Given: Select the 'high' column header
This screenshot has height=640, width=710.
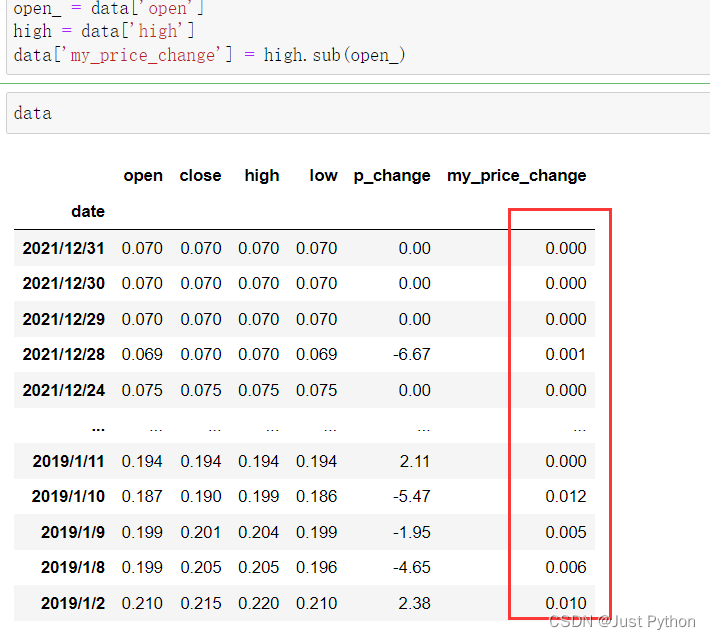Looking at the screenshot, I should pos(262,175).
